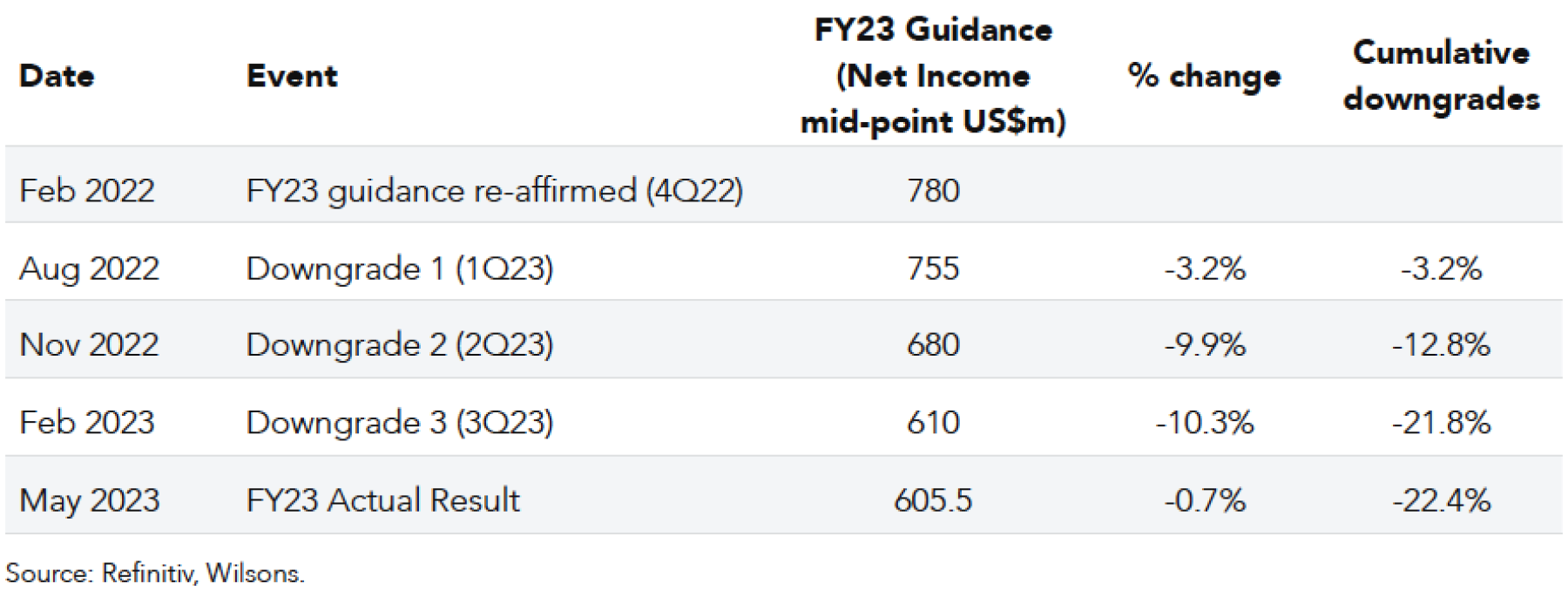Click the Source: Refinitiv, Wilsons footnote

(155, 573)
